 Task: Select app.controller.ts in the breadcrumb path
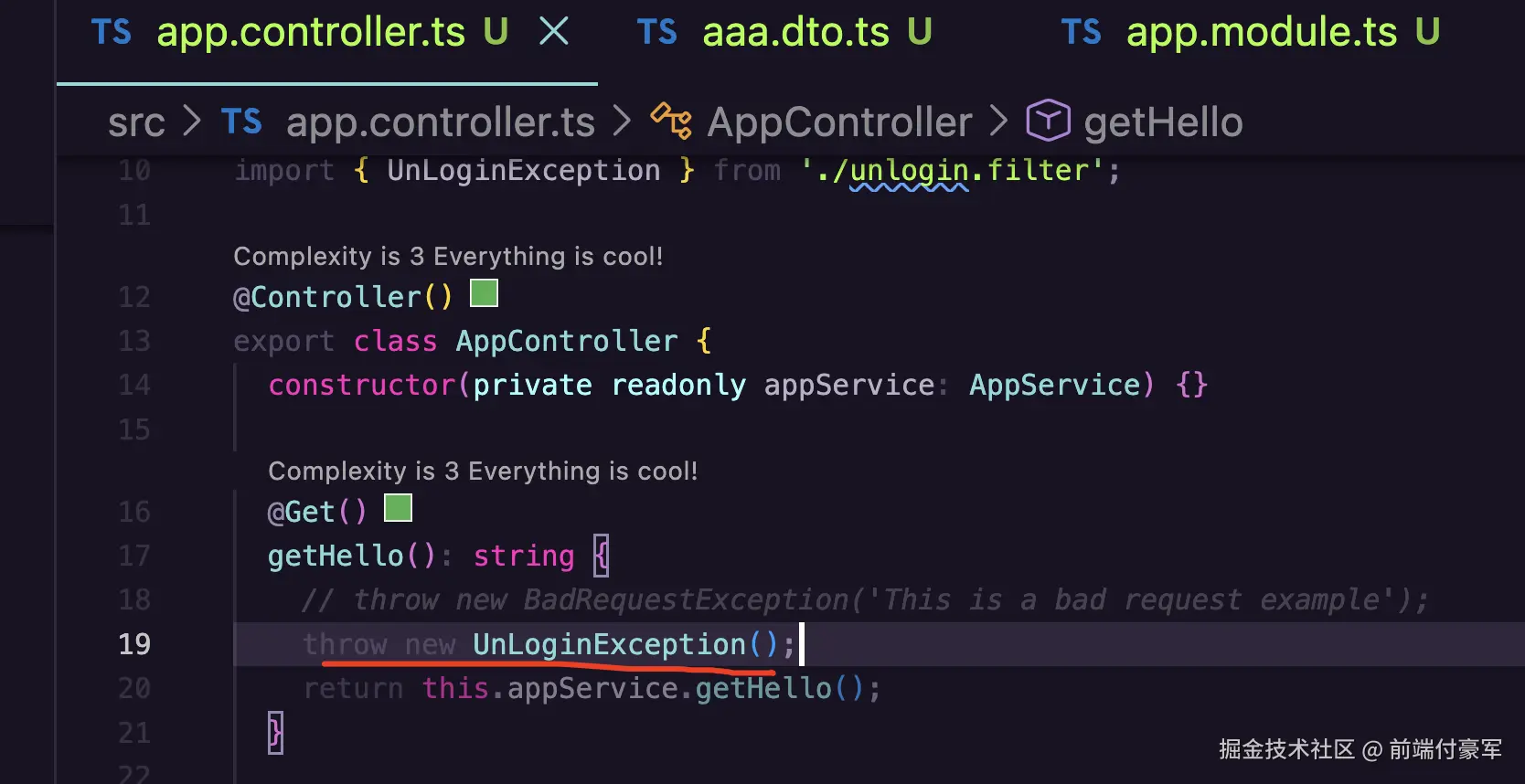click(x=440, y=122)
